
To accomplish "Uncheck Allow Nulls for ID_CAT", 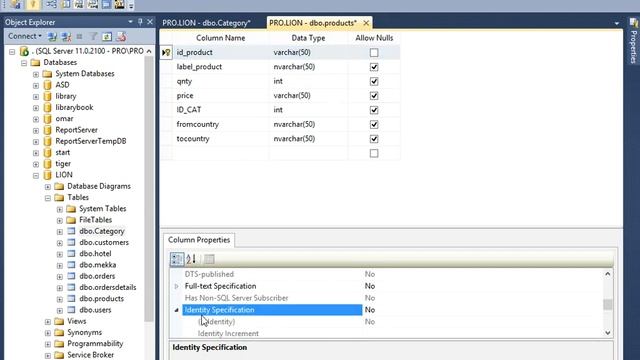I will coord(374,110).
